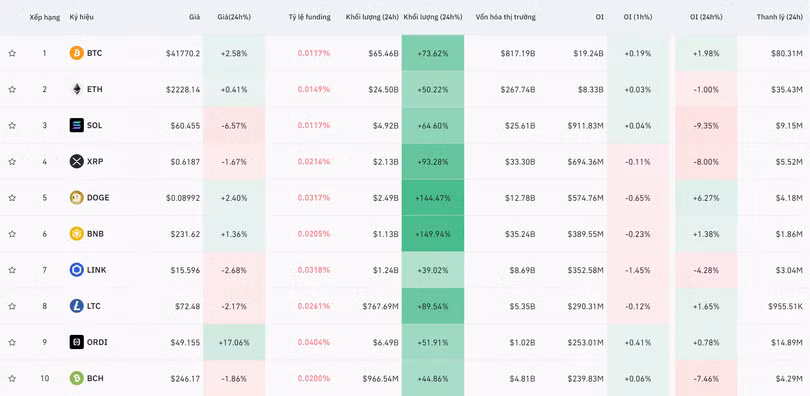Image resolution: width=810 pixels, height=396 pixels.
Task: Open the LINK symbol link
Action: tap(97, 270)
